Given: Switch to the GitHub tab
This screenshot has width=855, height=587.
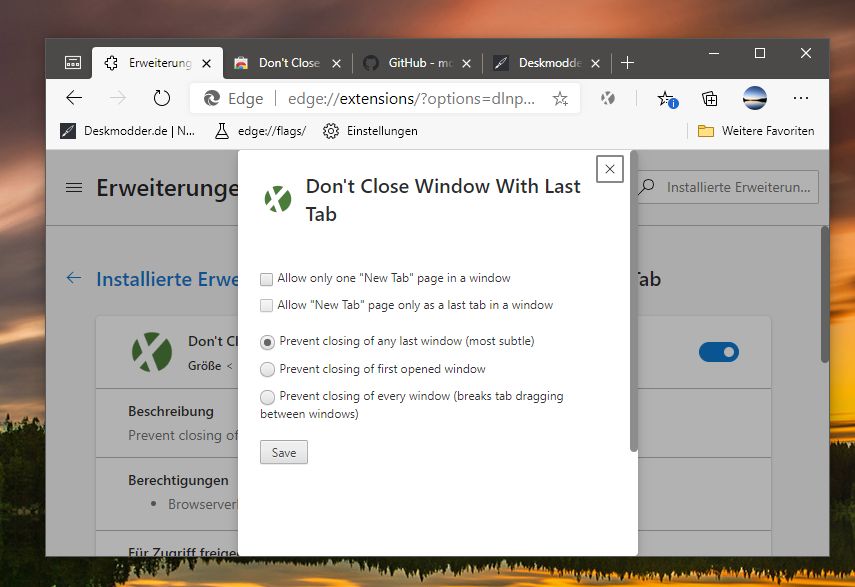Looking at the screenshot, I should click(420, 63).
